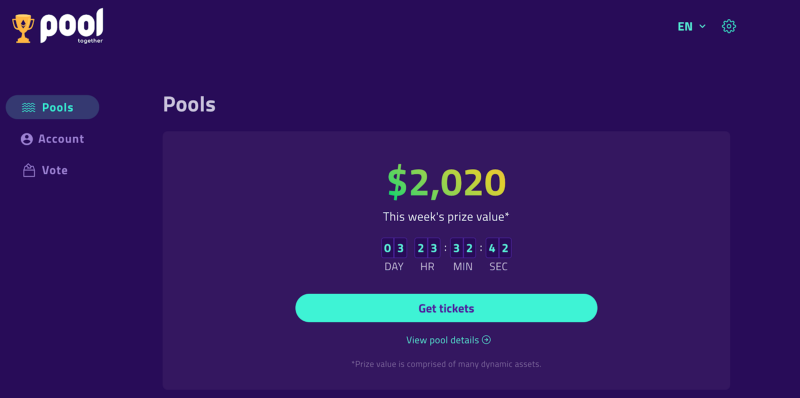Click the MIN countdown digits
The height and width of the screenshot is (398, 800).
click(463, 248)
